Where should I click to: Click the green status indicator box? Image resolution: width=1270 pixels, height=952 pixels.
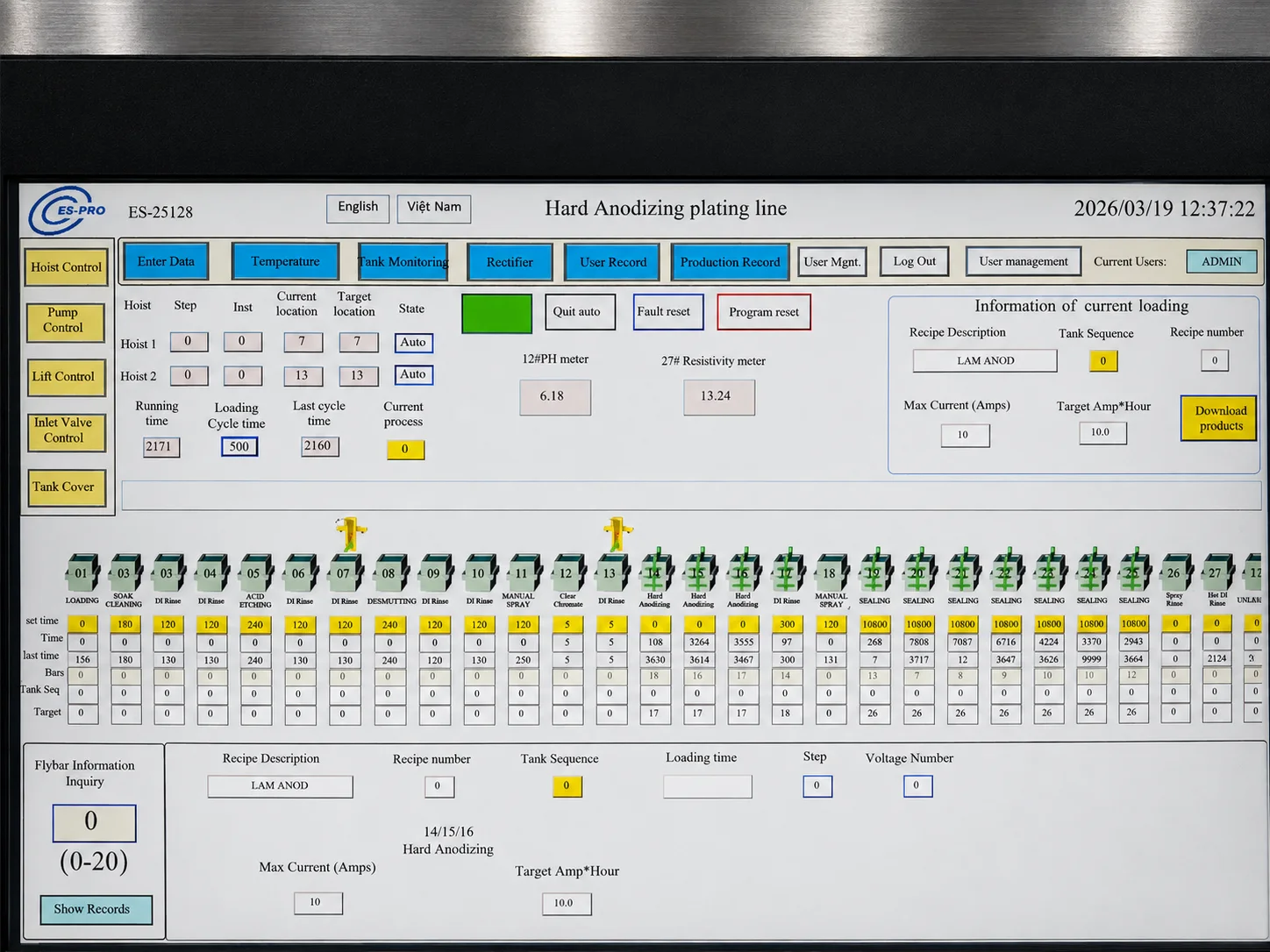click(x=496, y=313)
